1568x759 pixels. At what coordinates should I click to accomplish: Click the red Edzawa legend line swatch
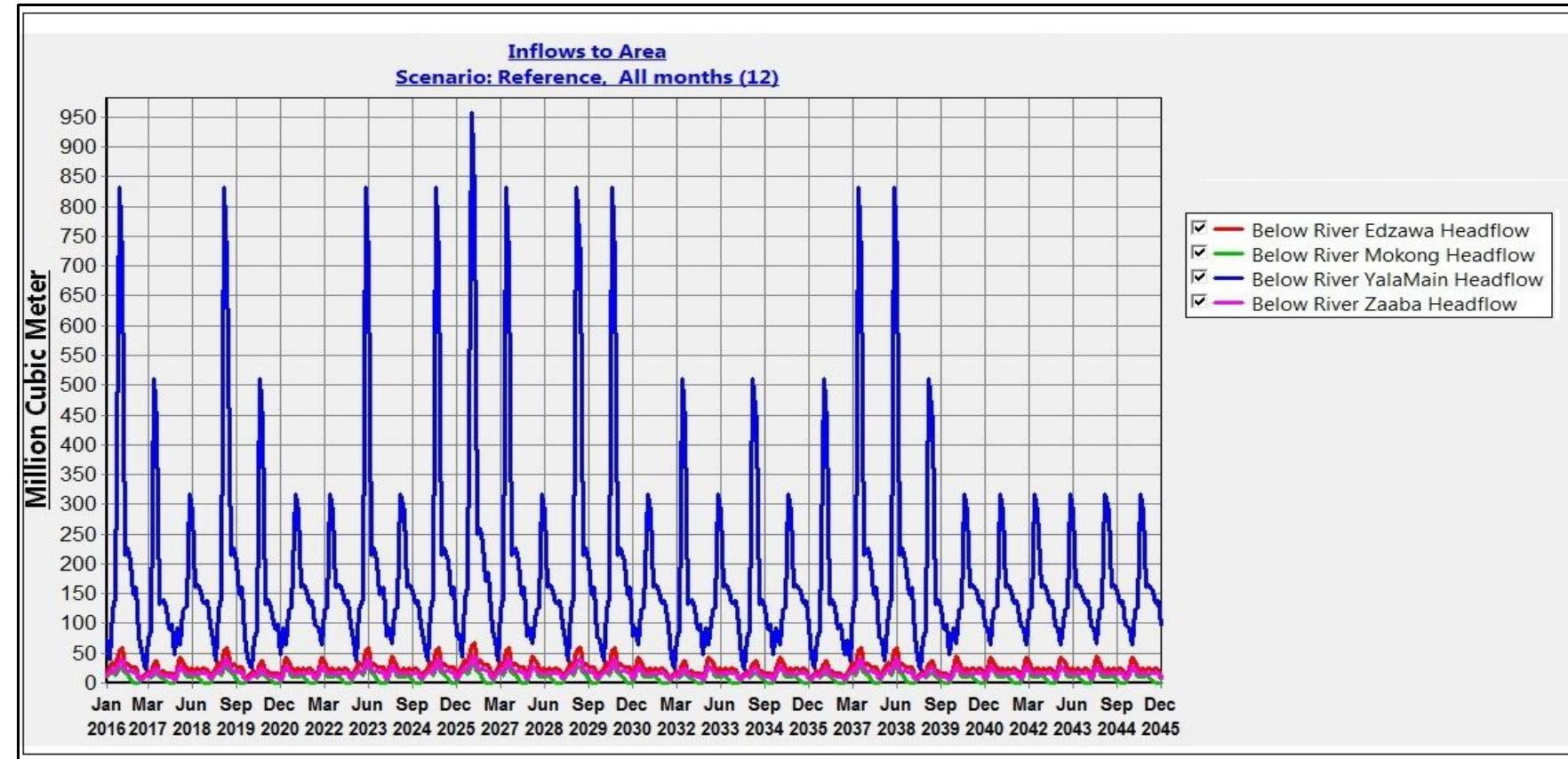tap(1228, 230)
